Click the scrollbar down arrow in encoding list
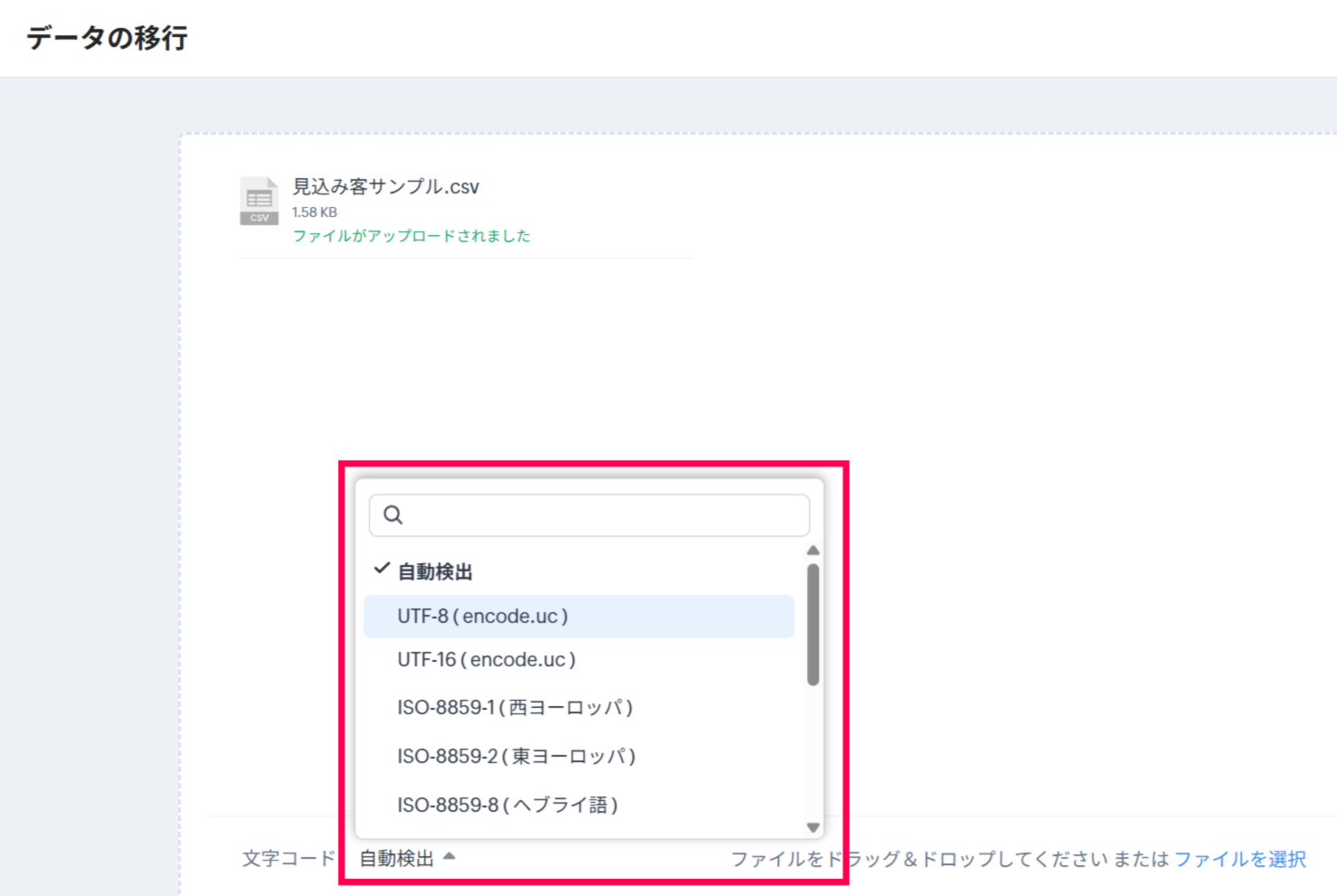The height and width of the screenshot is (896, 1337). [x=813, y=827]
